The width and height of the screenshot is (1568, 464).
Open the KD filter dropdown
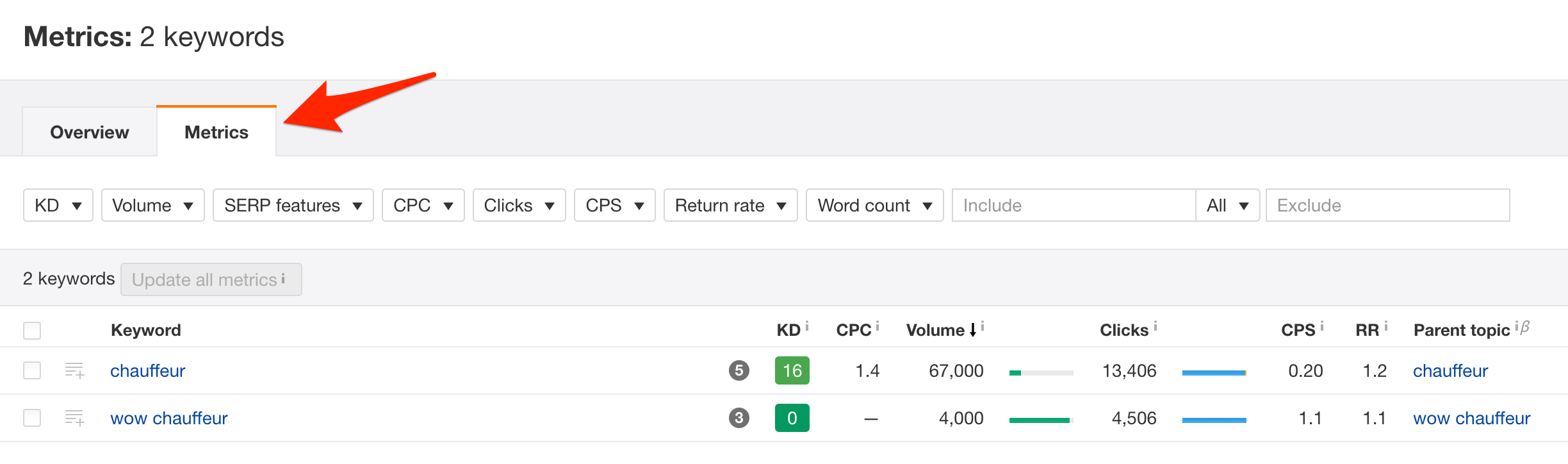(58, 205)
